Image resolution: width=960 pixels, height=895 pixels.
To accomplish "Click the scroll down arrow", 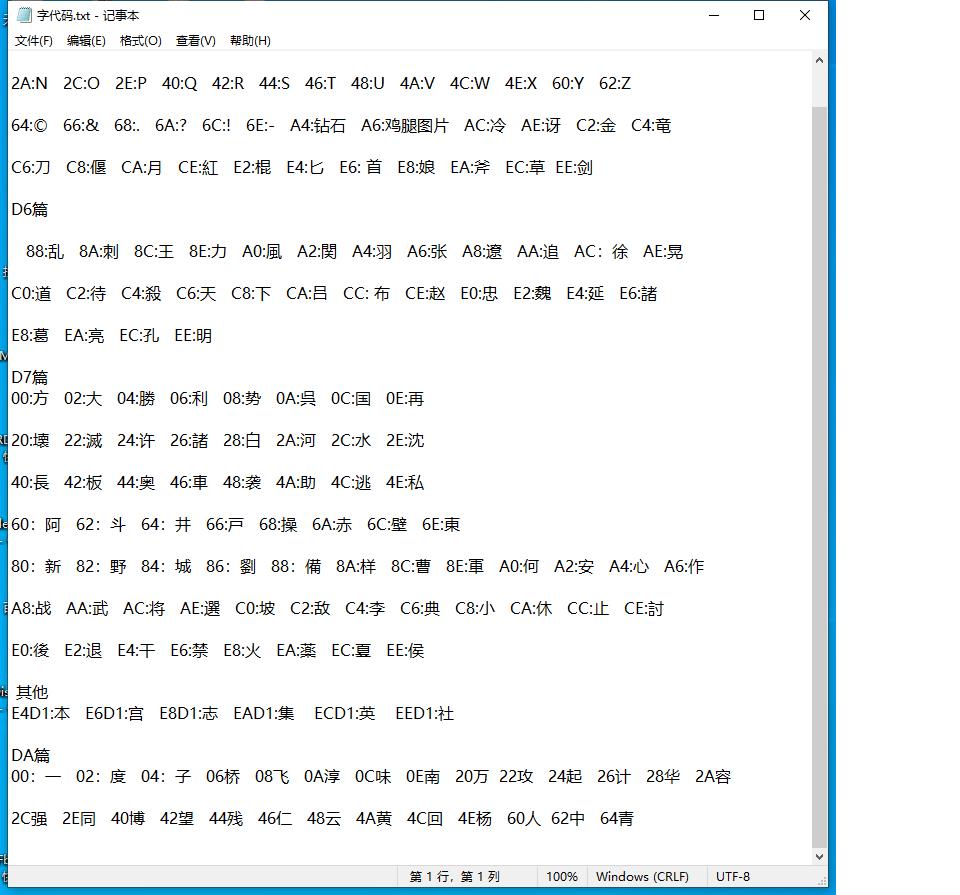I will 819,856.
